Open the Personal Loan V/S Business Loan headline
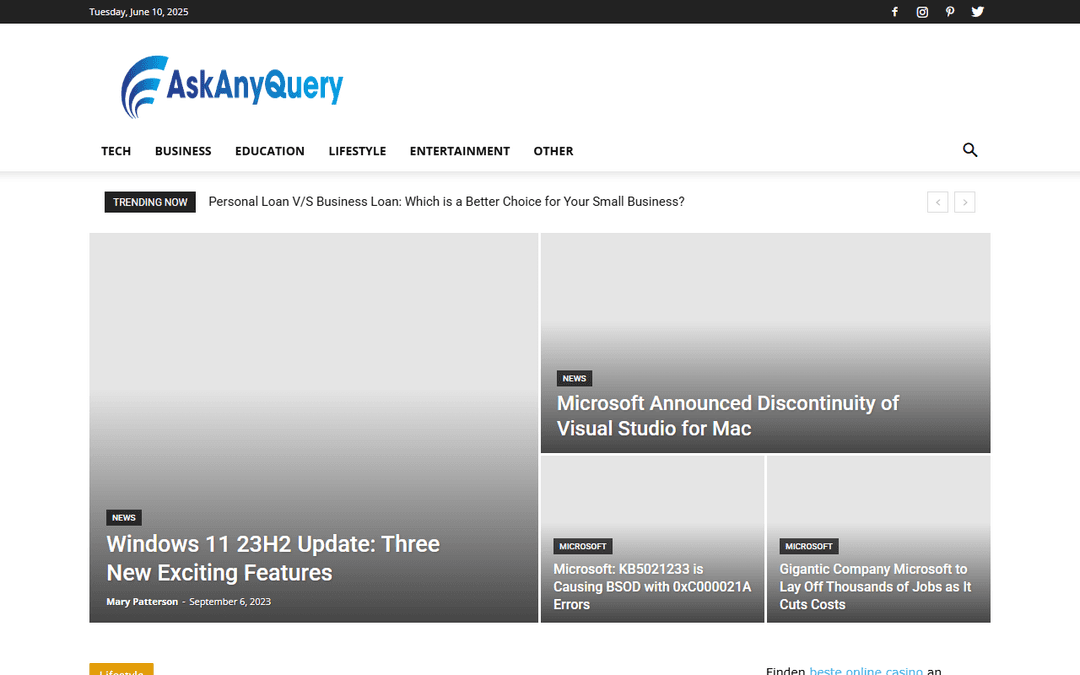Image resolution: width=1080 pixels, height=675 pixels. click(x=446, y=202)
